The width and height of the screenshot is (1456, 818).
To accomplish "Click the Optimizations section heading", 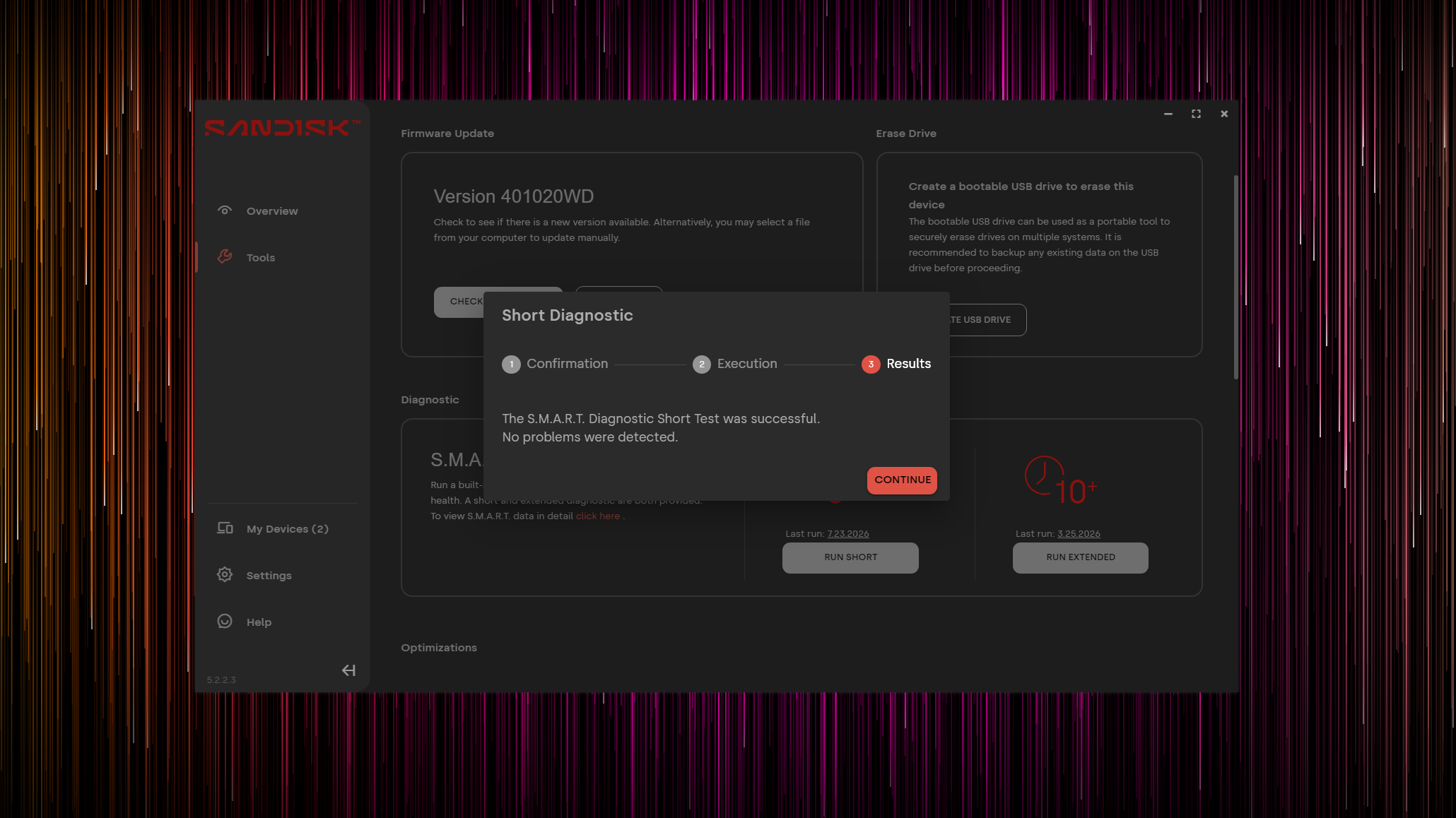I will 439,648.
